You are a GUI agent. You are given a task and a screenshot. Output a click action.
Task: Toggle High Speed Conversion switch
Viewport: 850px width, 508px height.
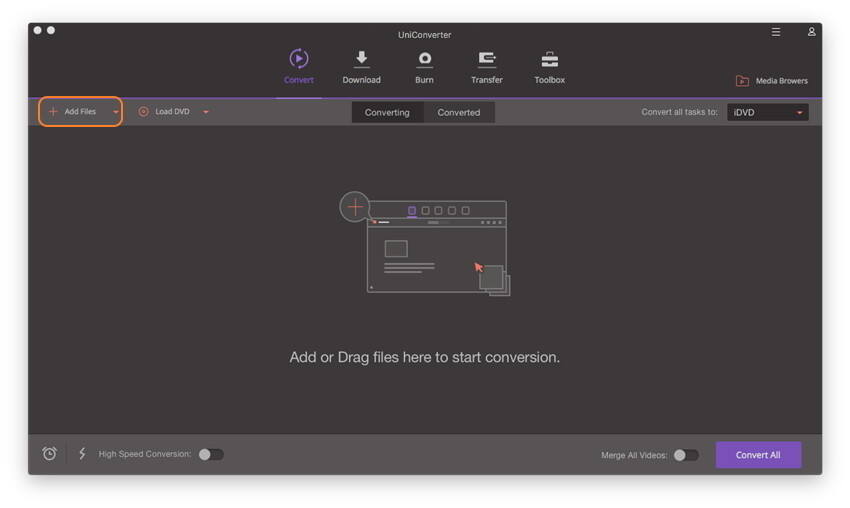(x=211, y=454)
